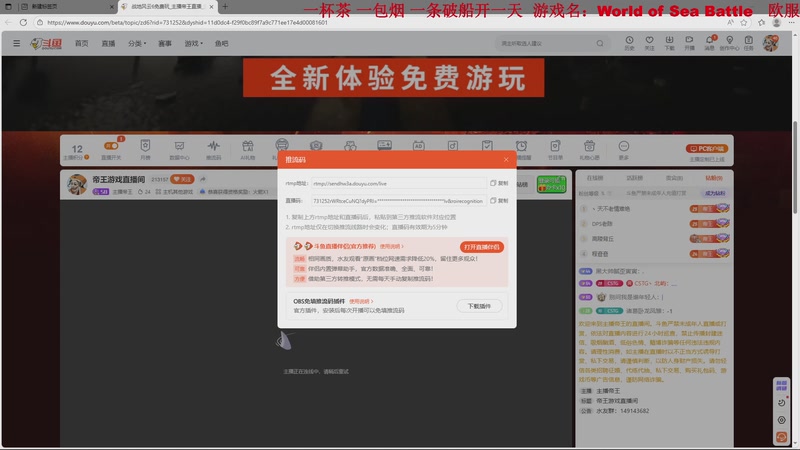Open the 关注 follow list heart icon
This screenshot has height=450, width=800.
649,43
